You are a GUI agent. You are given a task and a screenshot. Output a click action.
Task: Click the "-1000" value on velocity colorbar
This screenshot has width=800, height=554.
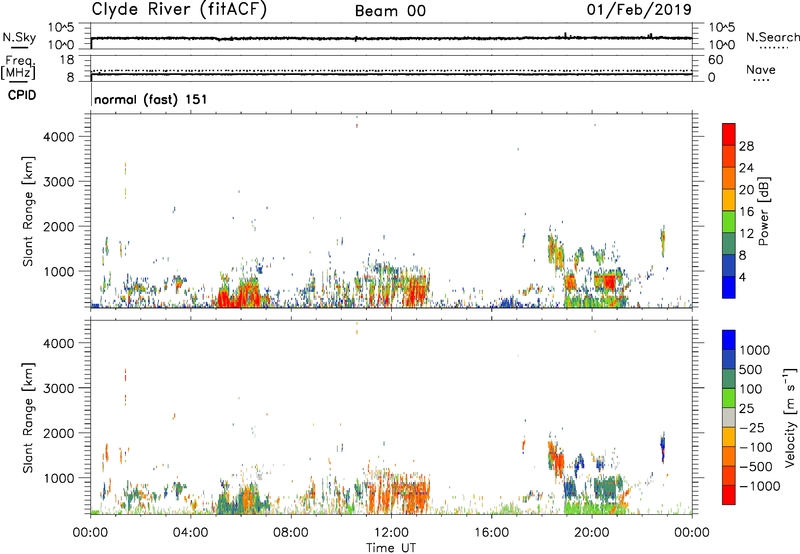759,486
